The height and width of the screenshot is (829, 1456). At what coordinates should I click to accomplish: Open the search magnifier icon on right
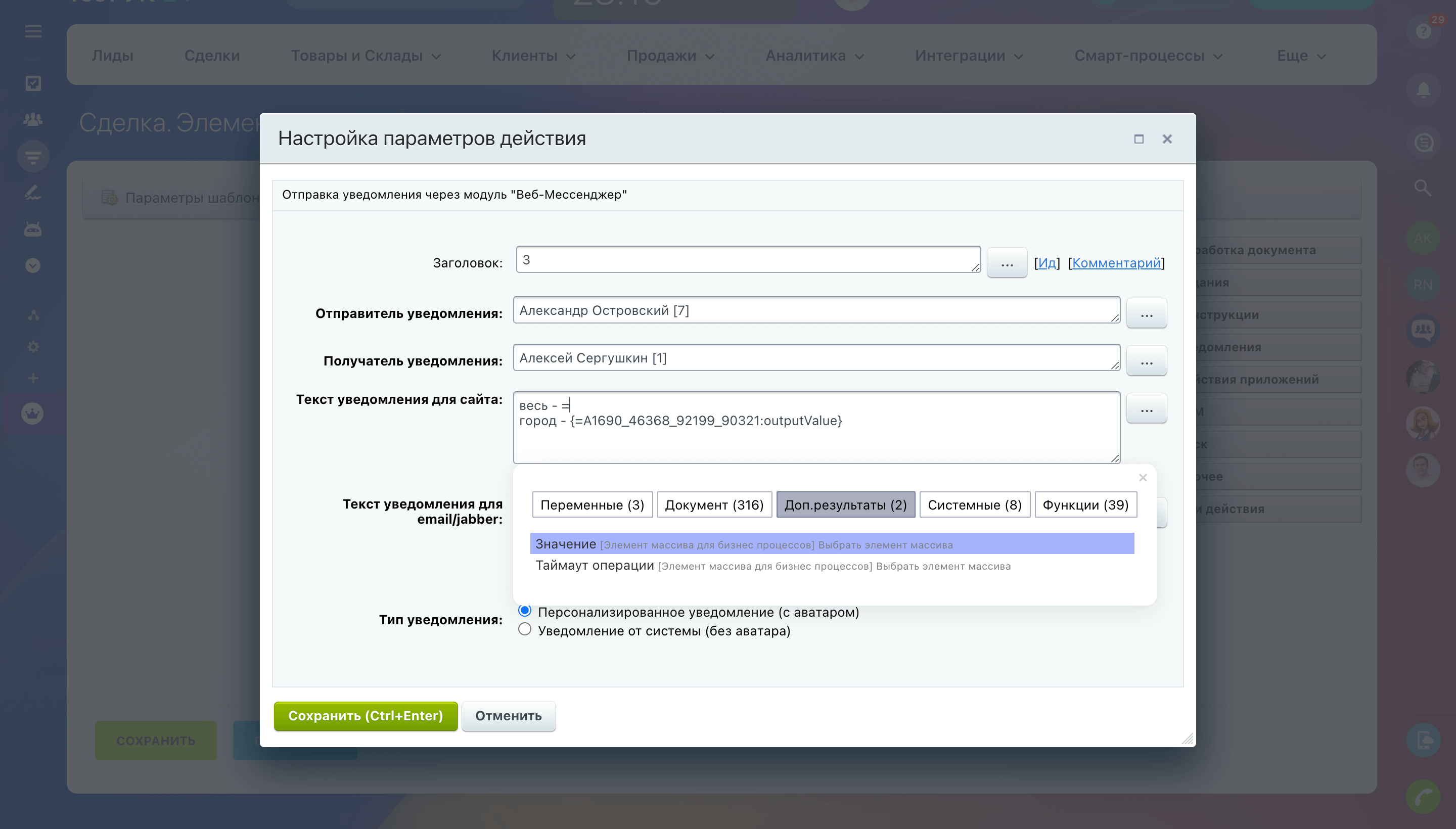click(1423, 188)
